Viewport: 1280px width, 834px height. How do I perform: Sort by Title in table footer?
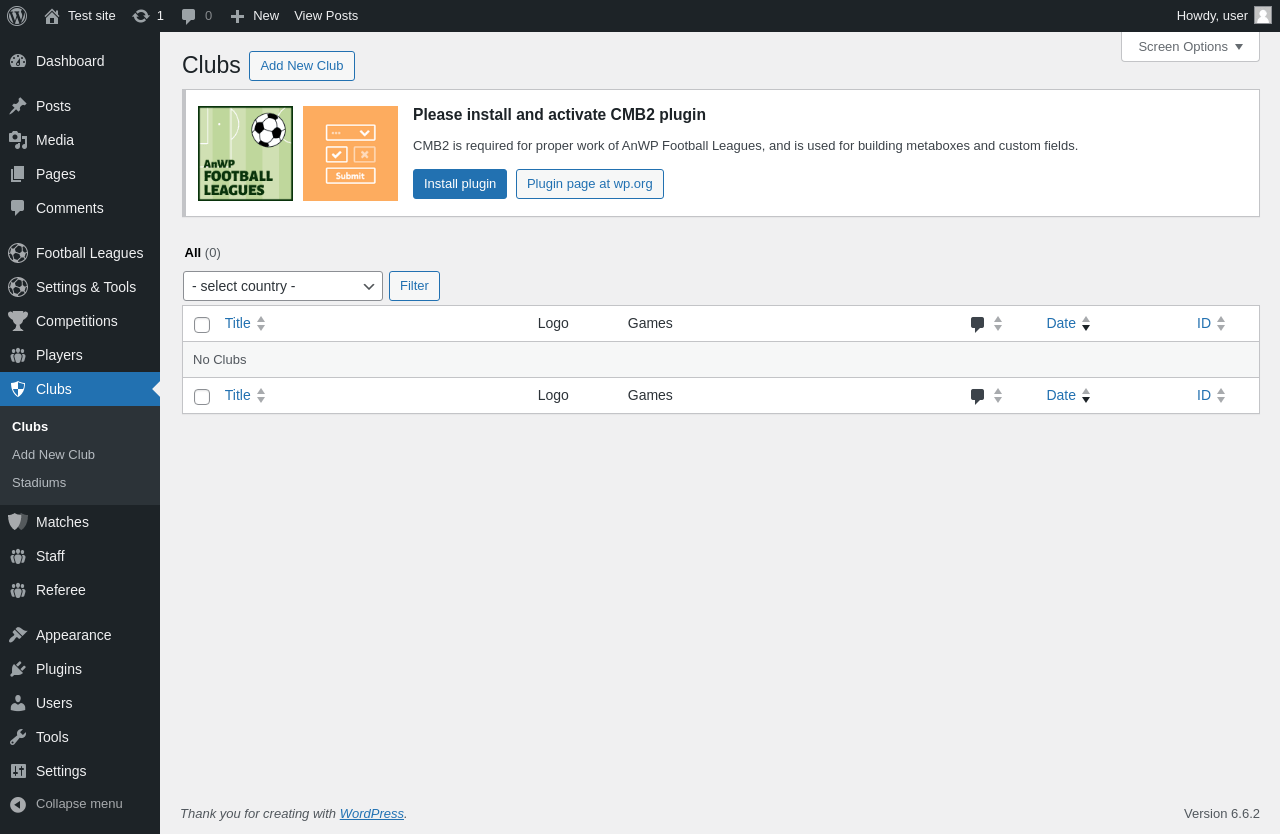(245, 395)
